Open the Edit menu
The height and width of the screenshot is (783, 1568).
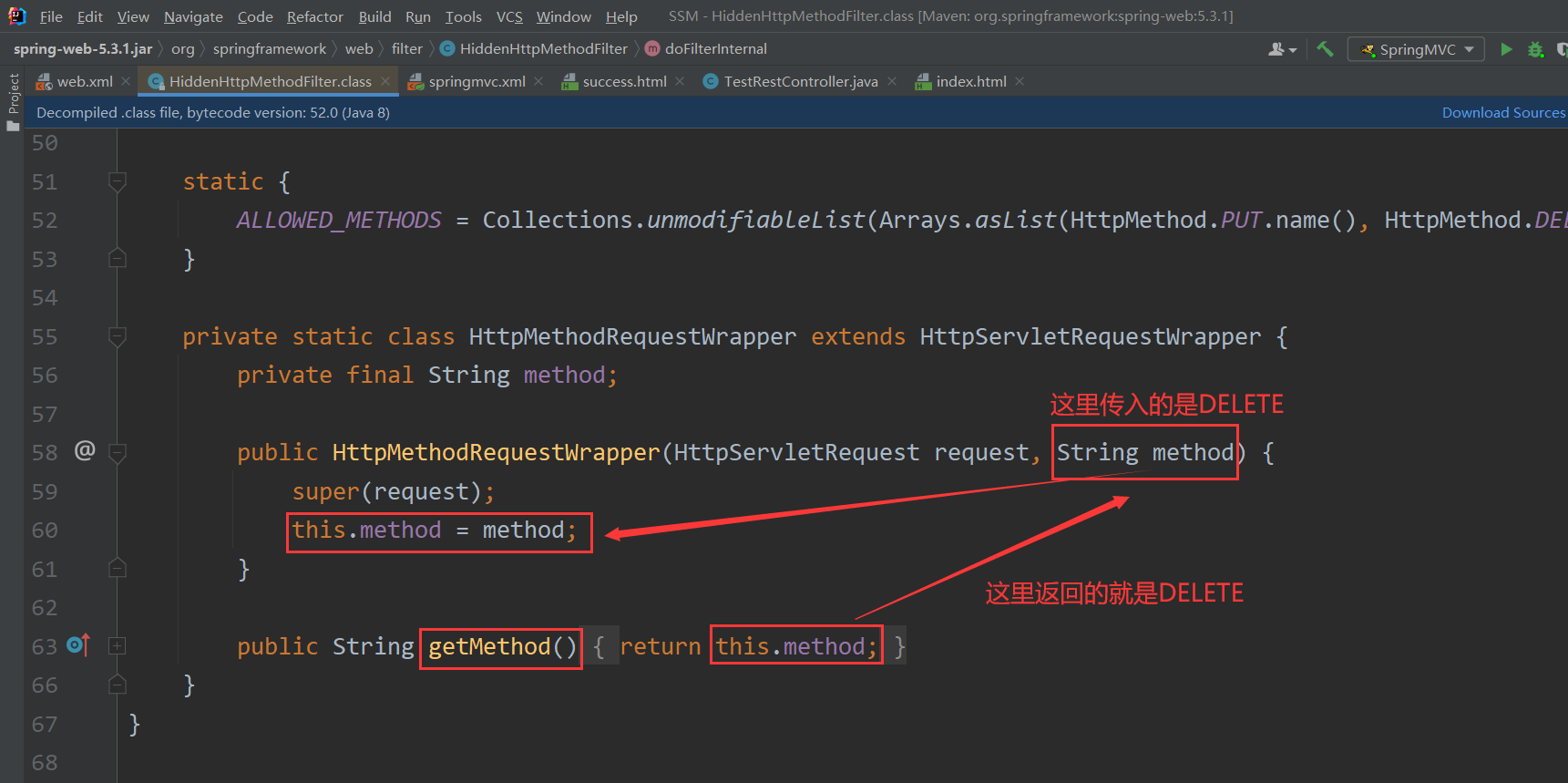[x=89, y=16]
